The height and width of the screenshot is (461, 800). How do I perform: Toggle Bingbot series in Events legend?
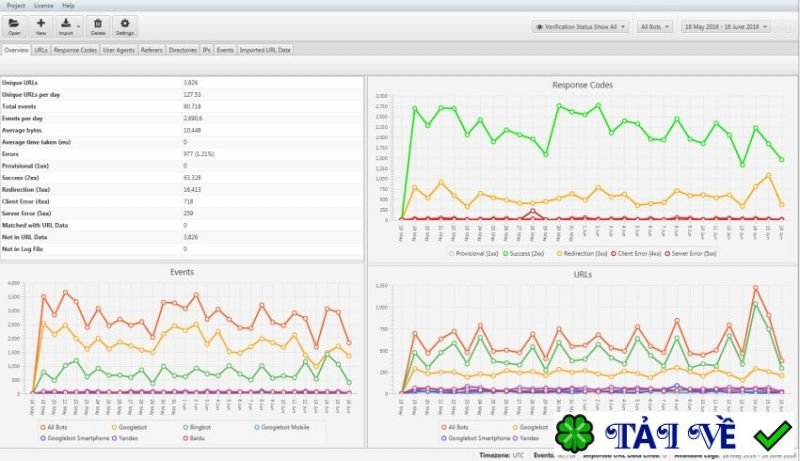tap(197, 427)
